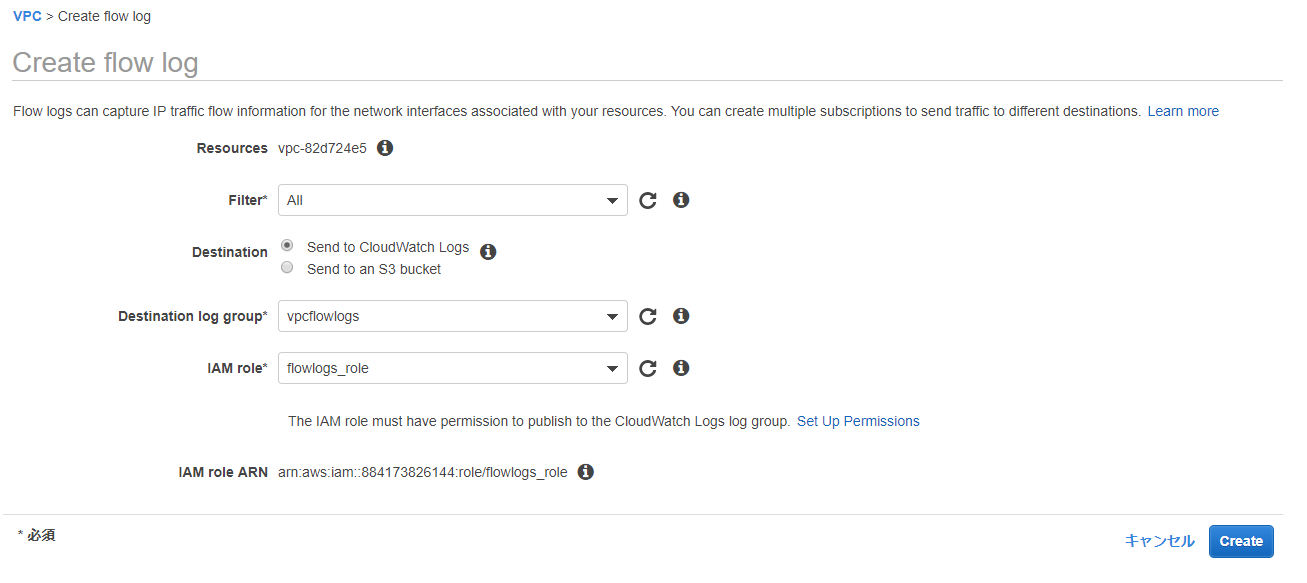Select Send to an S3 bucket option

click(287, 268)
